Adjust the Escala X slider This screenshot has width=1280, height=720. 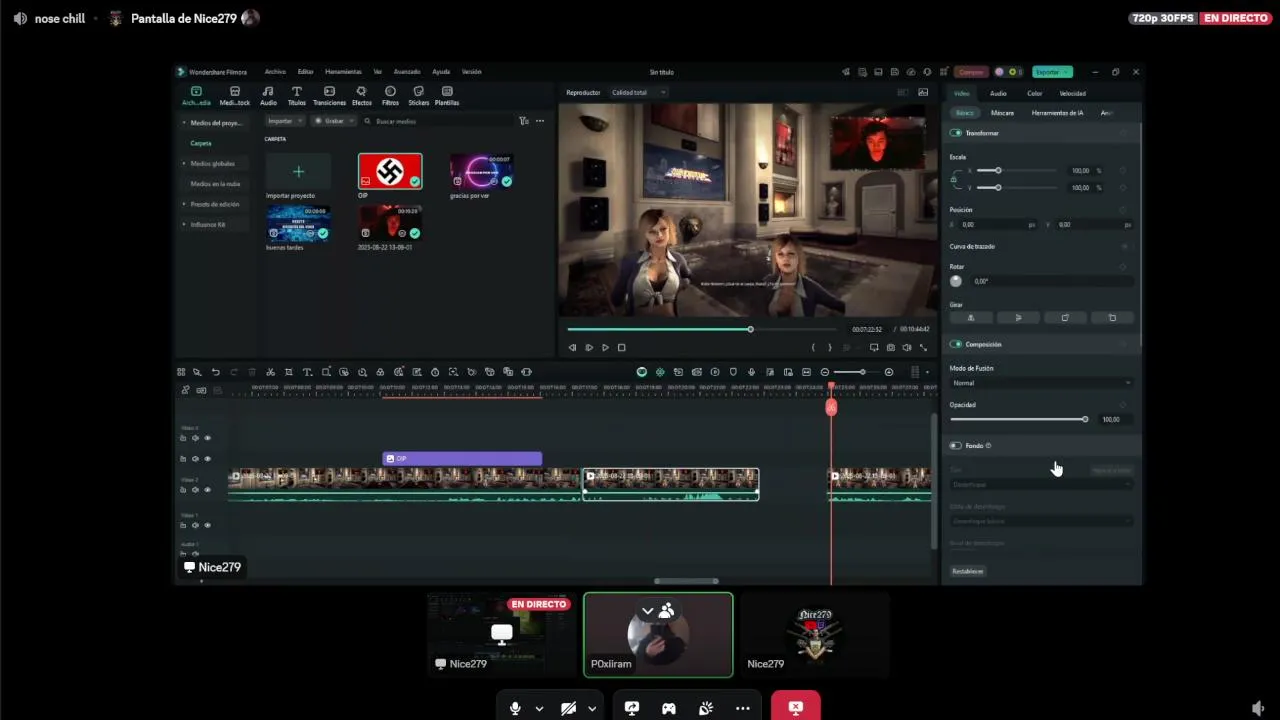tap(1017, 171)
